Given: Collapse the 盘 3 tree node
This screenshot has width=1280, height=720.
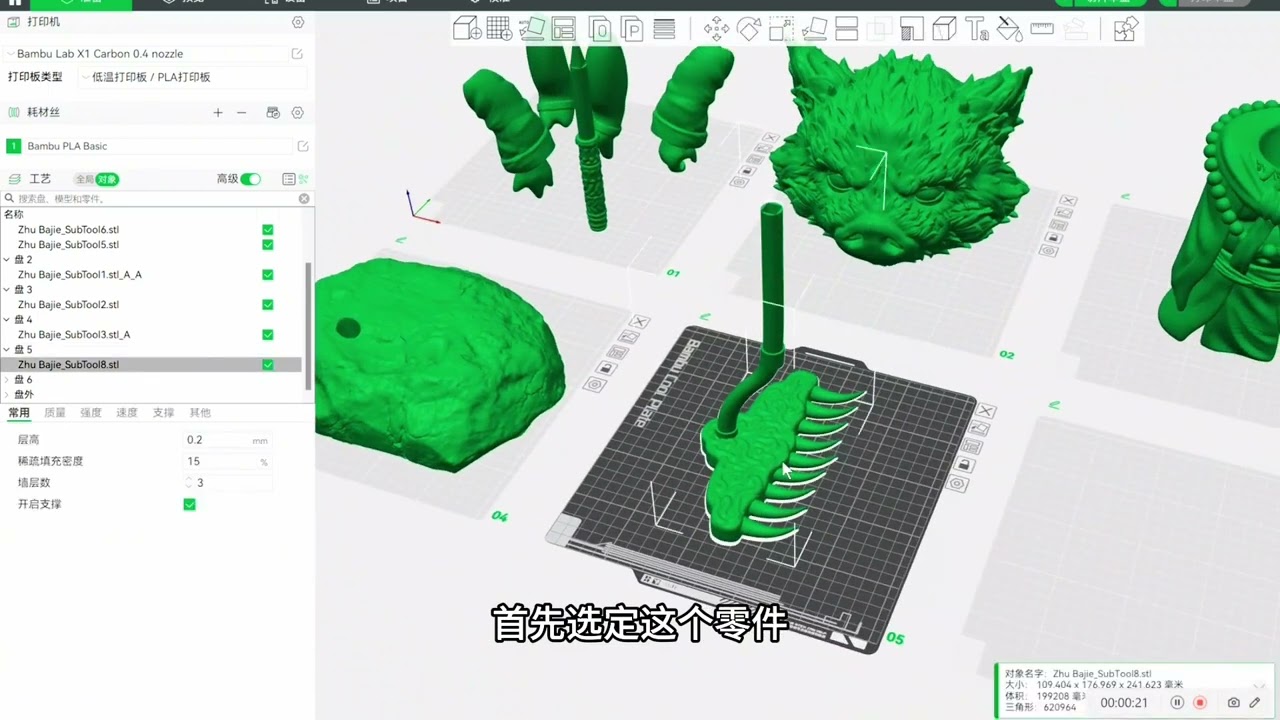Looking at the screenshot, I should [x=7, y=290].
